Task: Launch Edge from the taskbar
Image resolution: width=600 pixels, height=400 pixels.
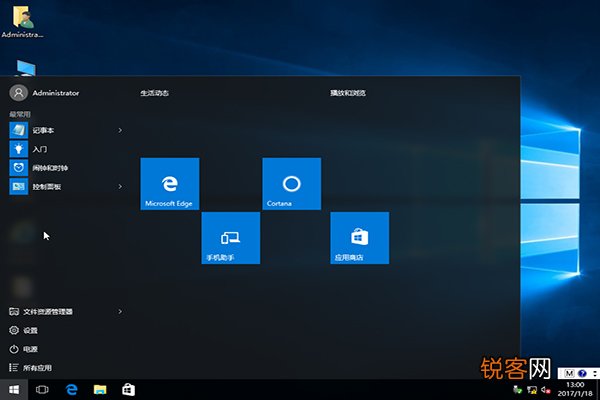Action: [x=72, y=388]
